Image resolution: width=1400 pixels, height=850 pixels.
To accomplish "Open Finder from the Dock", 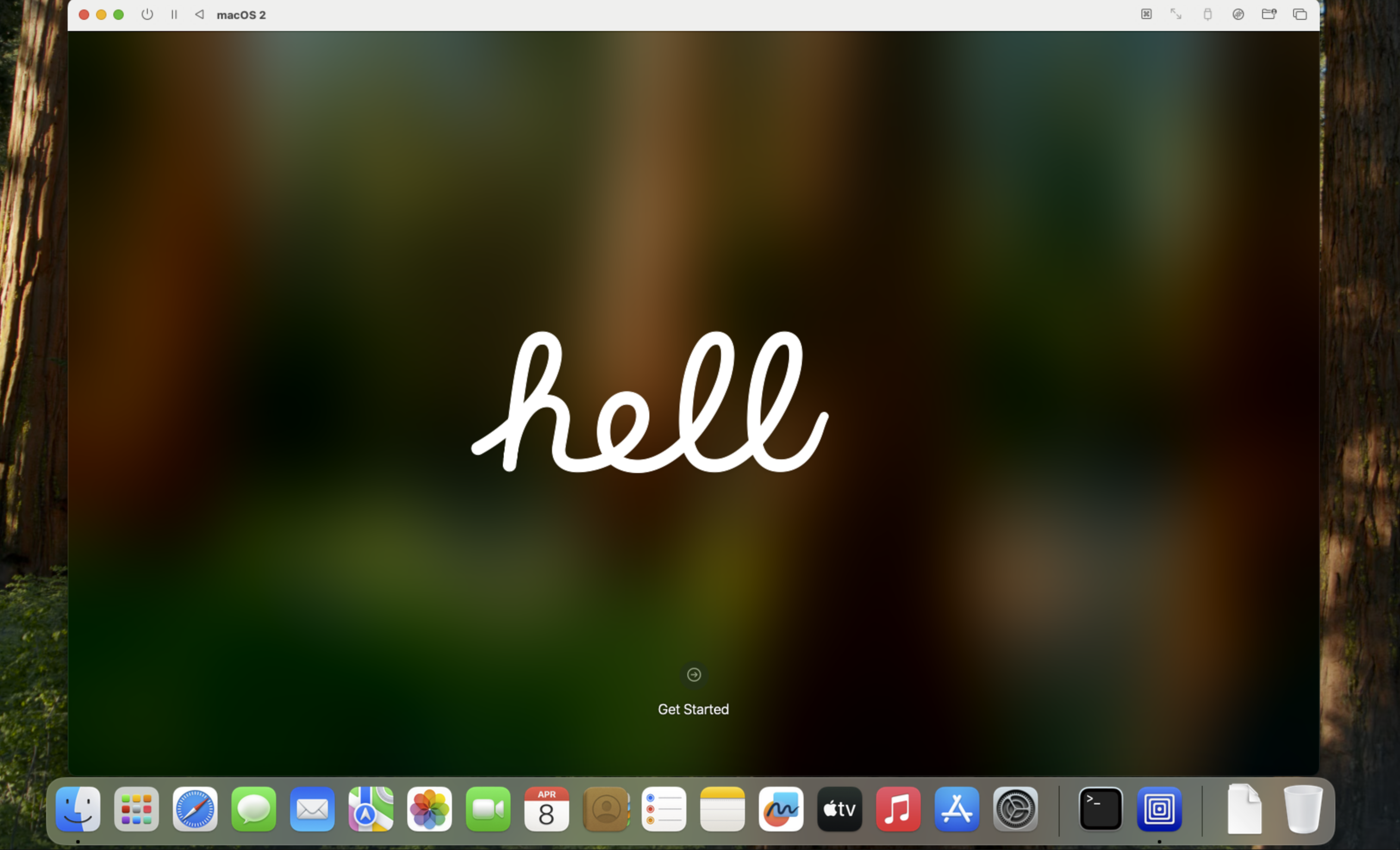I will pos(78,809).
